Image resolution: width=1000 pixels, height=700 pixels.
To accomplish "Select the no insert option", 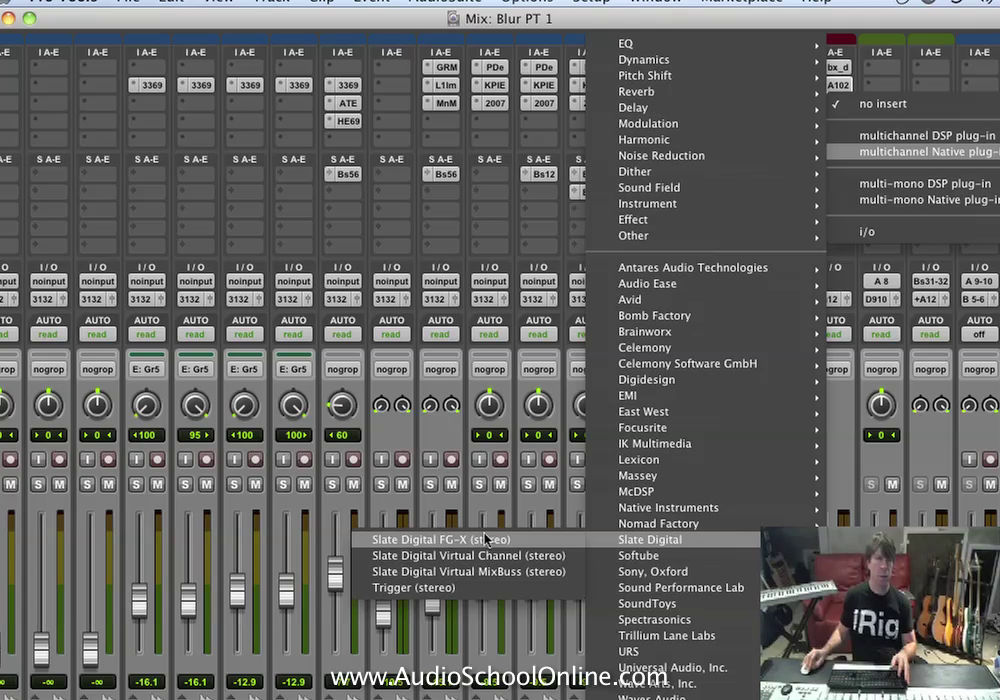I will pos(913,103).
